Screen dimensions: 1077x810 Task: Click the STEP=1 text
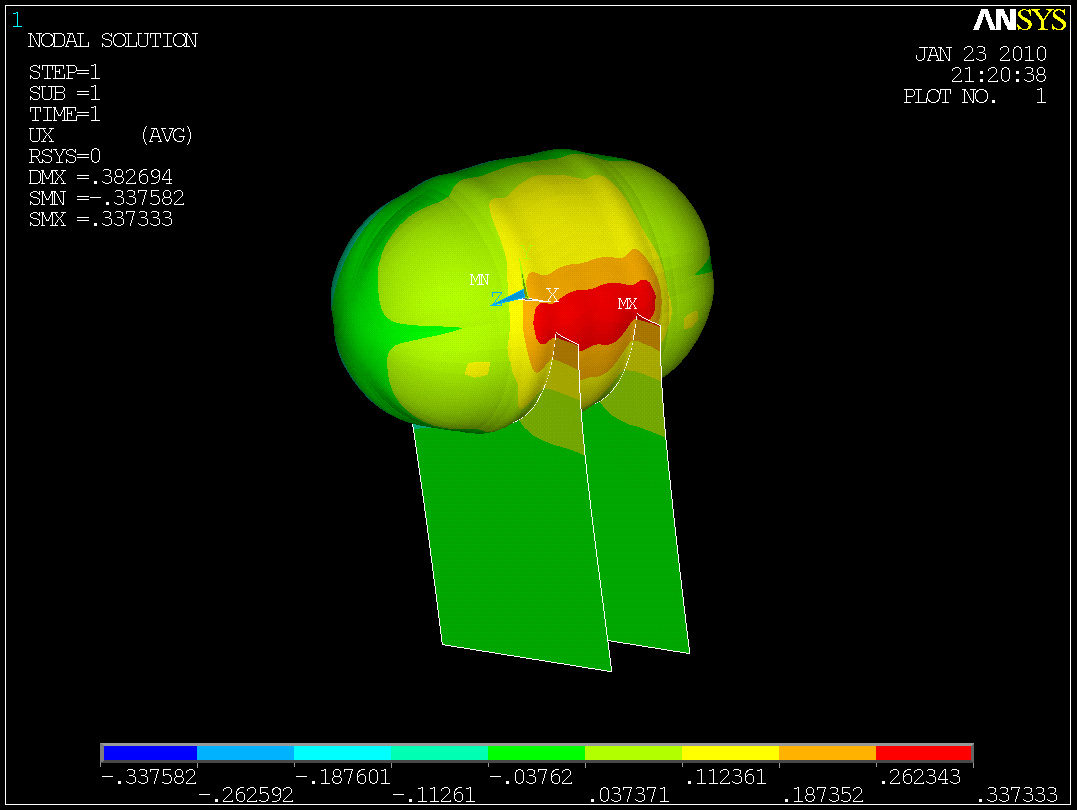[x=65, y=72]
